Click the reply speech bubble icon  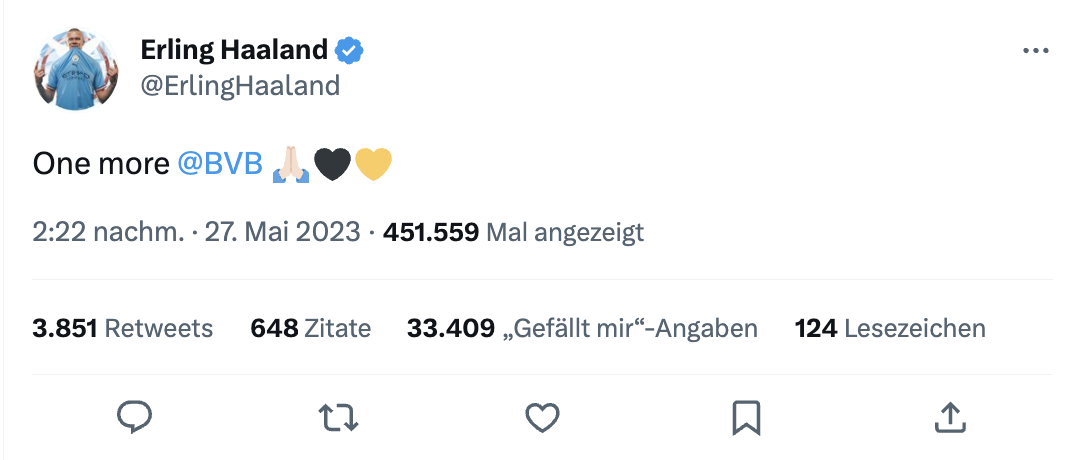tap(134, 417)
